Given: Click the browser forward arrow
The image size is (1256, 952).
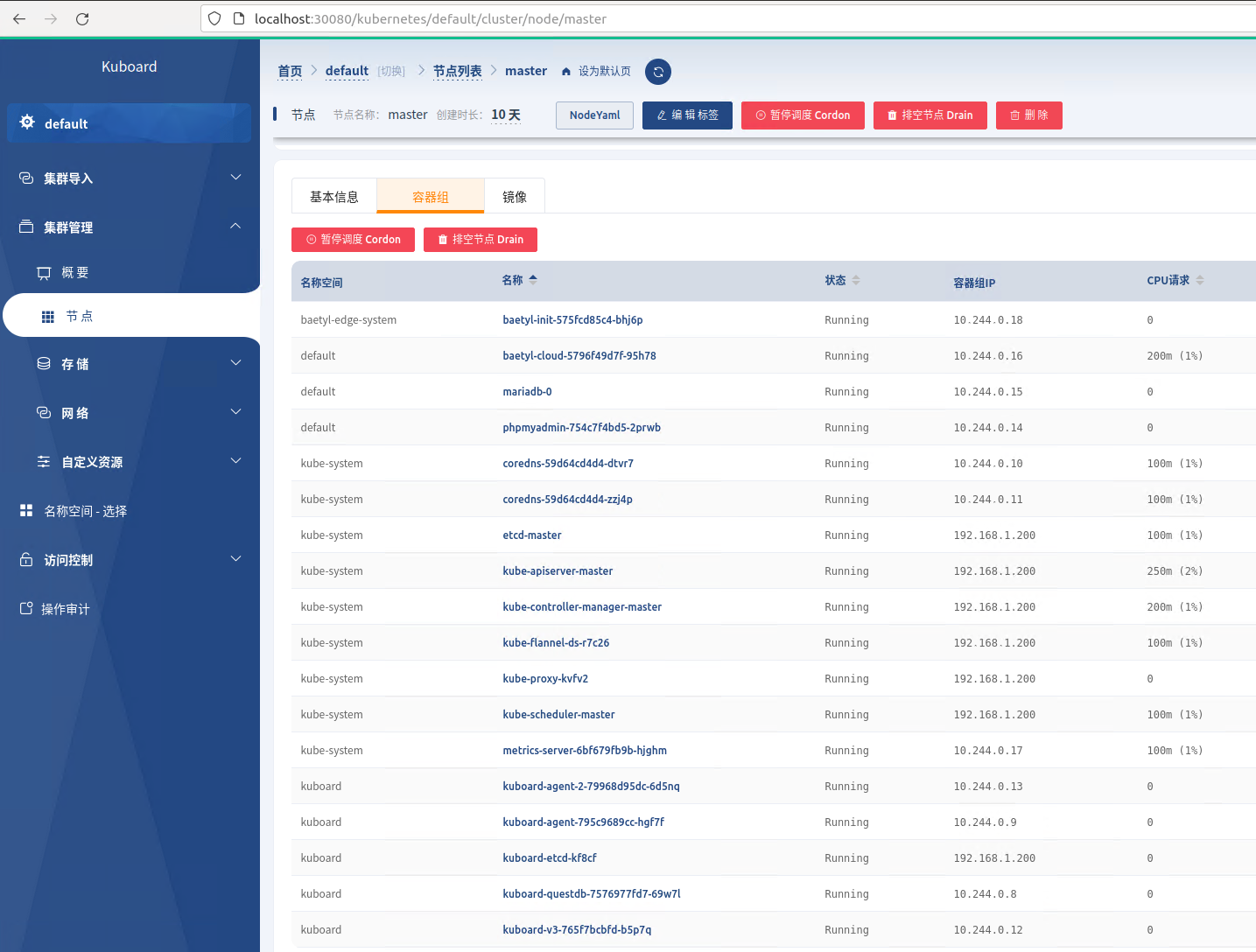Looking at the screenshot, I should pos(51,18).
